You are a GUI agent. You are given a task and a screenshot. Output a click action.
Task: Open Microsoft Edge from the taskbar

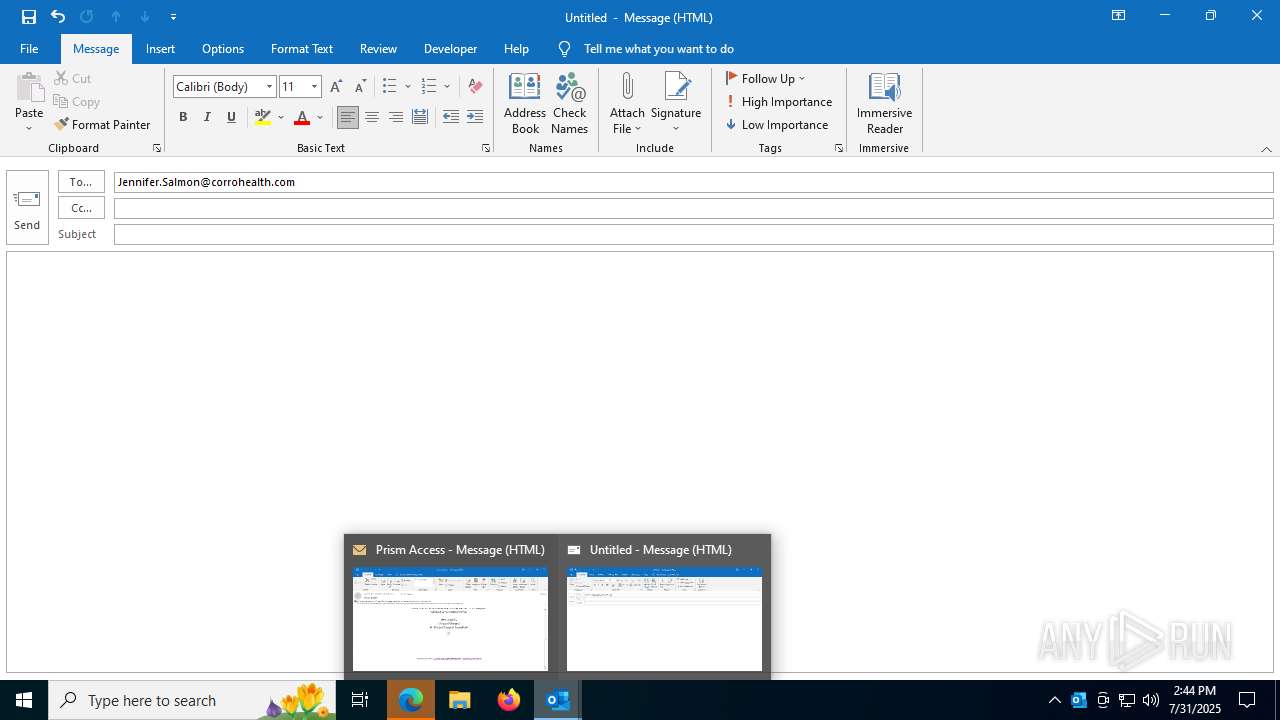411,700
